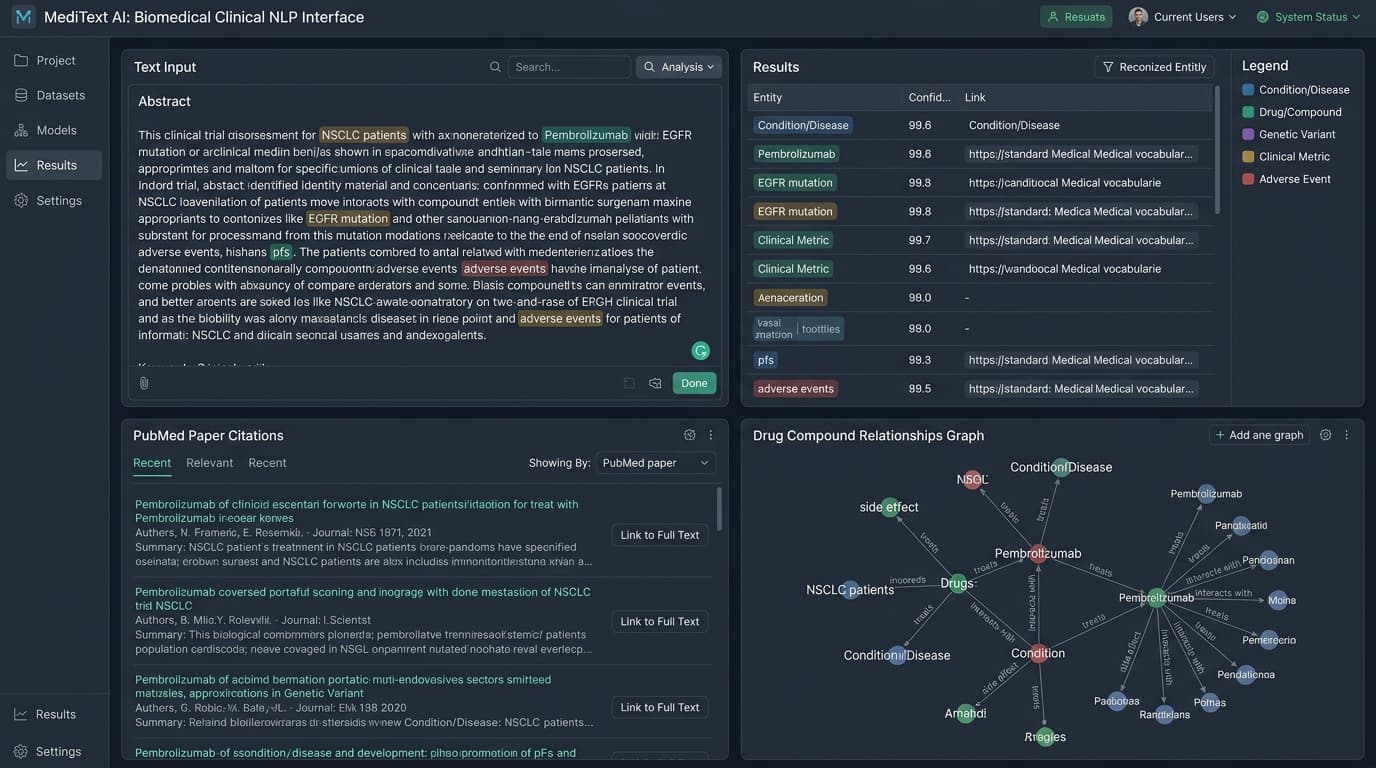Open the Showing By PubMed paper dropdown
Viewport: 1376px width, 768px height.
coord(656,463)
